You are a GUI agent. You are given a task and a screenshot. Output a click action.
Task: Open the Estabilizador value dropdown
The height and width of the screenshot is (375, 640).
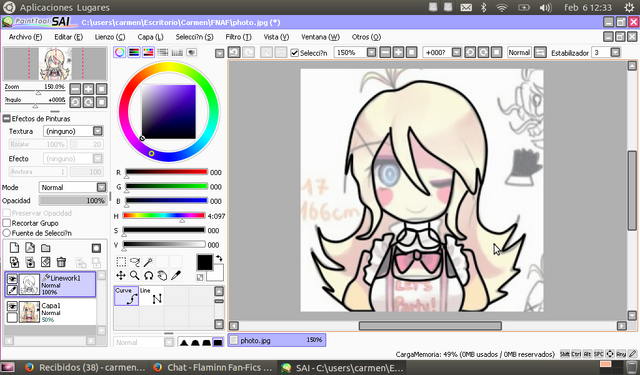(615, 52)
